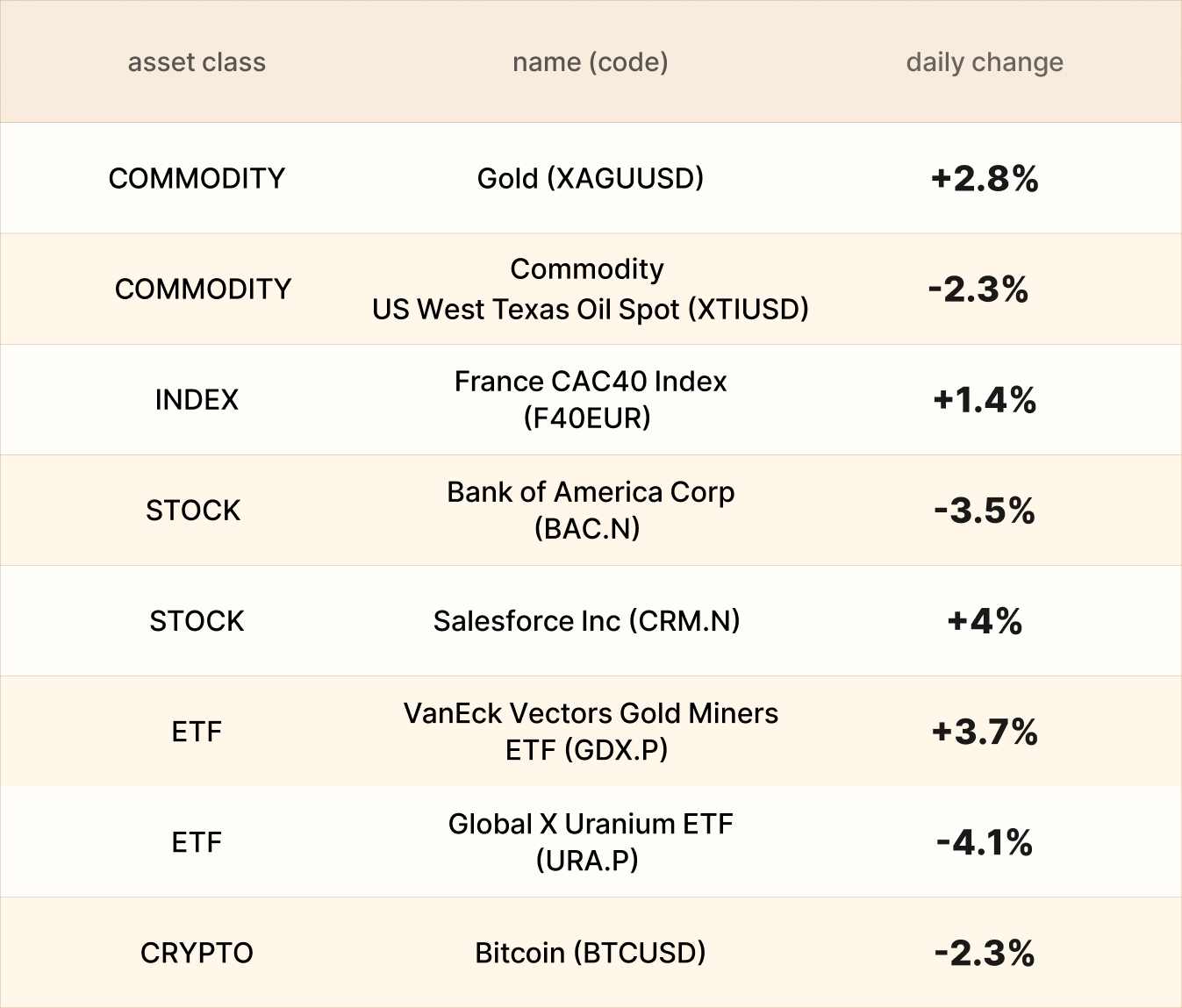This screenshot has width=1182, height=1008.
Task: Sort by the daily change header
Action: (x=984, y=62)
